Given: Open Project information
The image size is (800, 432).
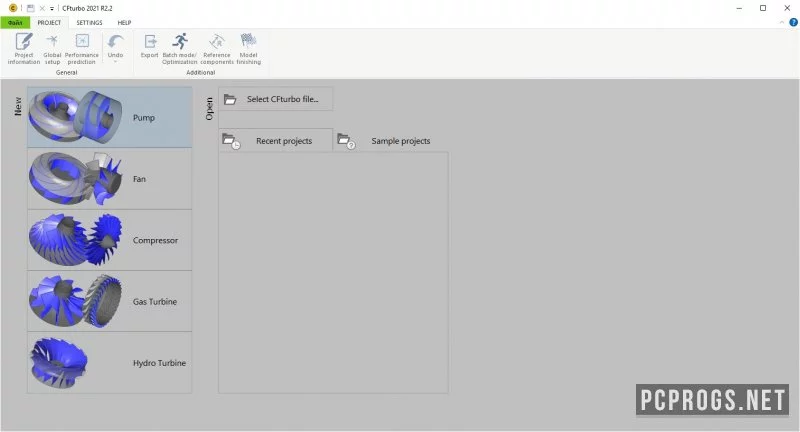Looking at the screenshot, I should pos(23,48).
